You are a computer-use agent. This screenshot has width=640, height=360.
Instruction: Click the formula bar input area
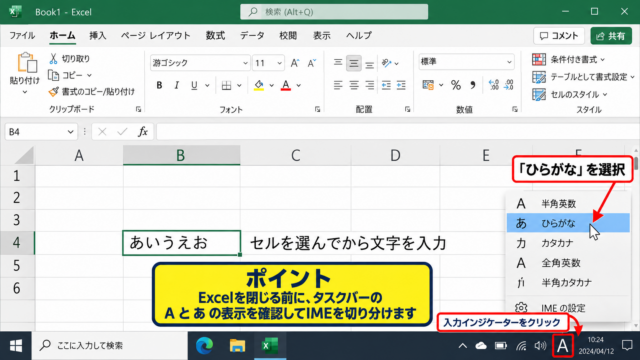[x=398, y=132]
